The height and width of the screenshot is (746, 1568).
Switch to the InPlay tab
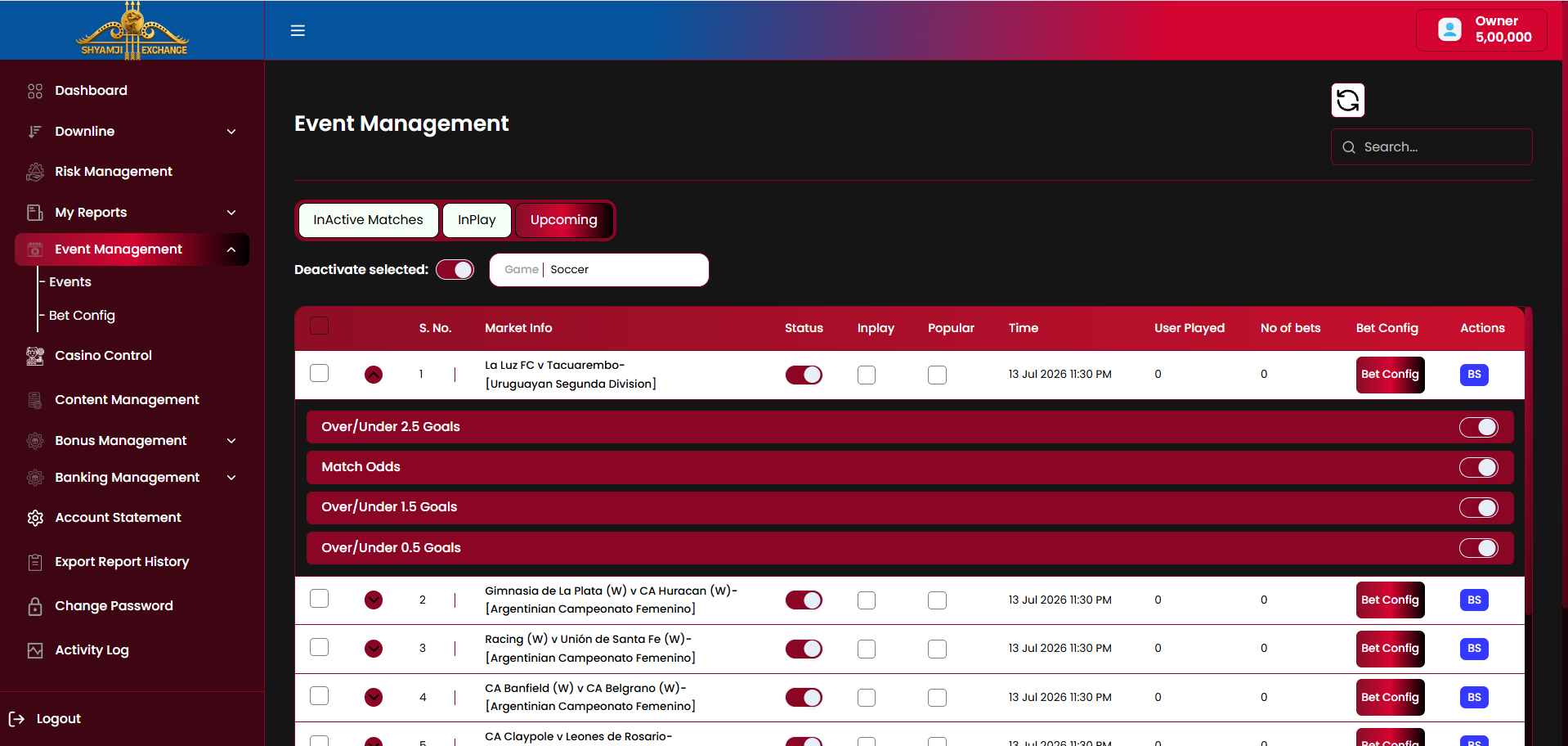point(477,220)
